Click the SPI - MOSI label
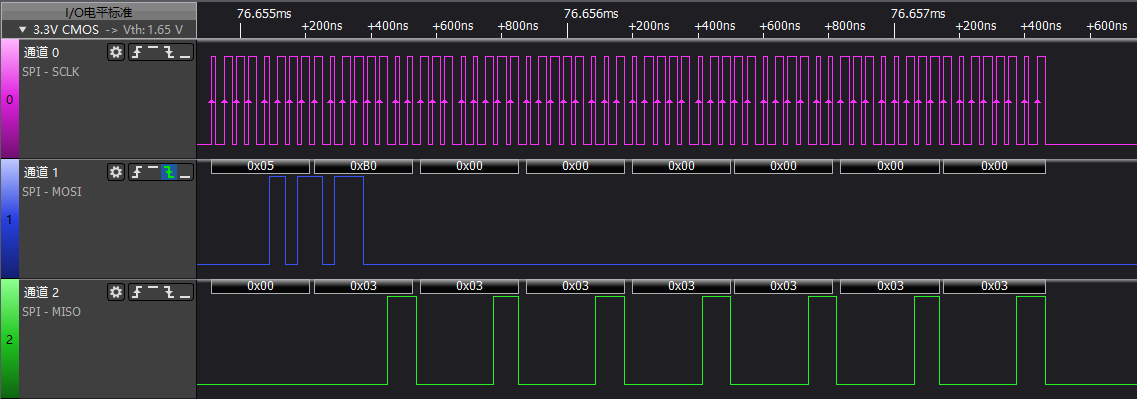Viewport: 1137px width, 399px height. coord(51,192)
